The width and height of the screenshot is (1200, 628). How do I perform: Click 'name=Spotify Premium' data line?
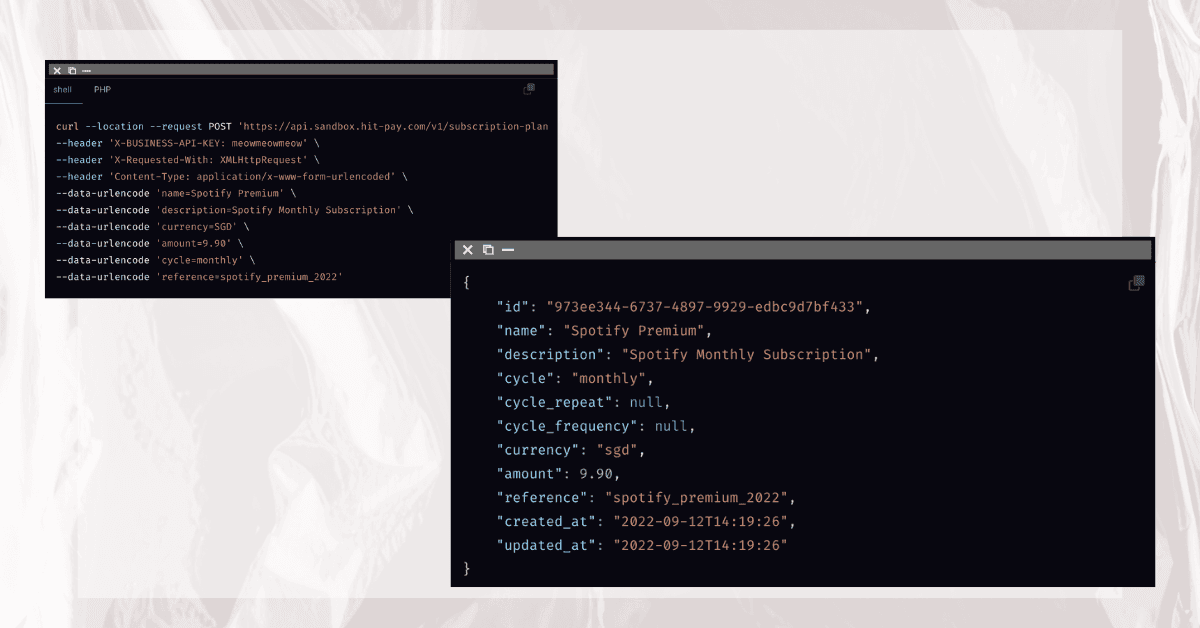click(x=175, y=193)
